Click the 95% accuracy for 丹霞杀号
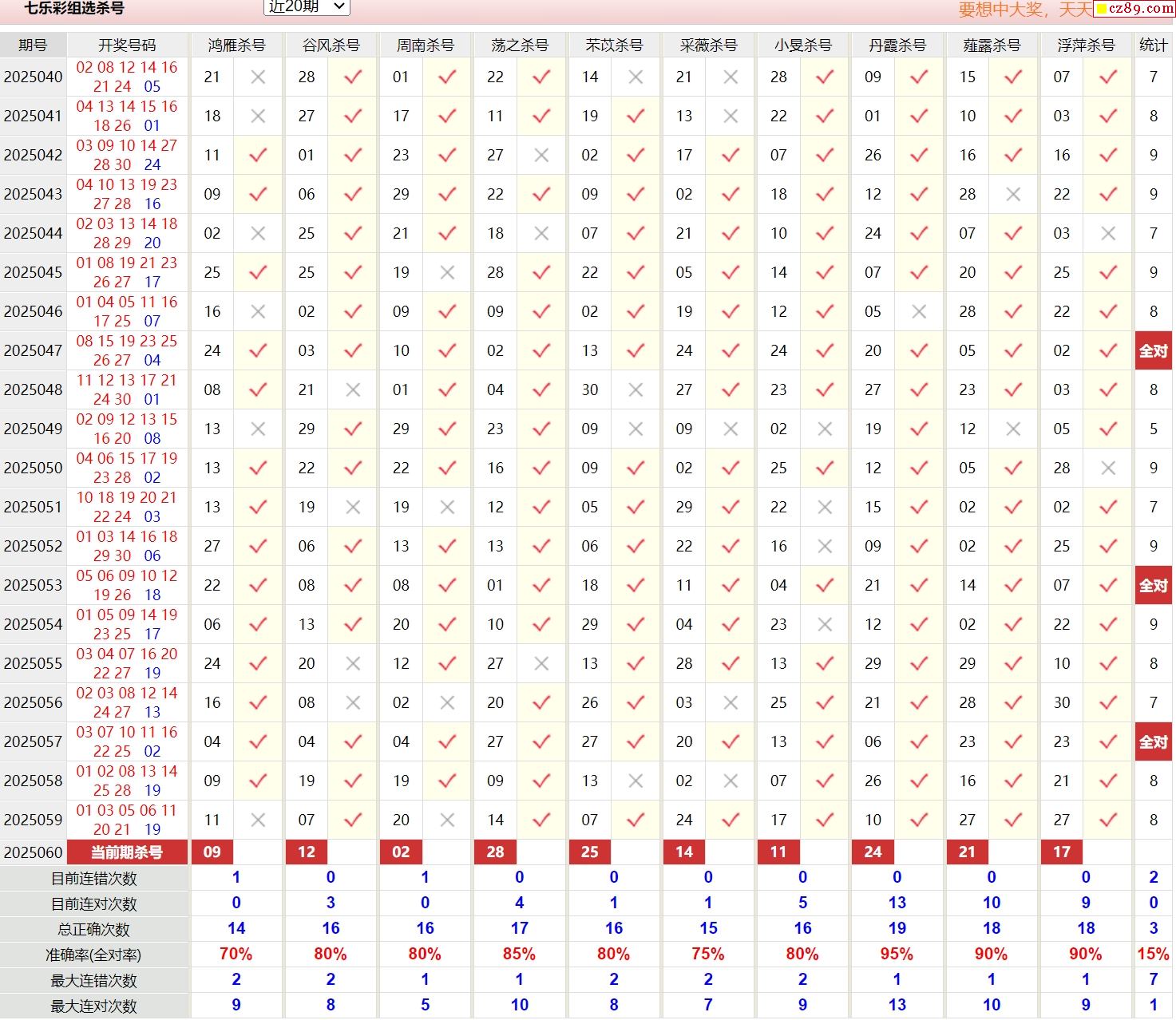Image resolution: width=1176 pixels, height=1020 pixels. (897, 955)
